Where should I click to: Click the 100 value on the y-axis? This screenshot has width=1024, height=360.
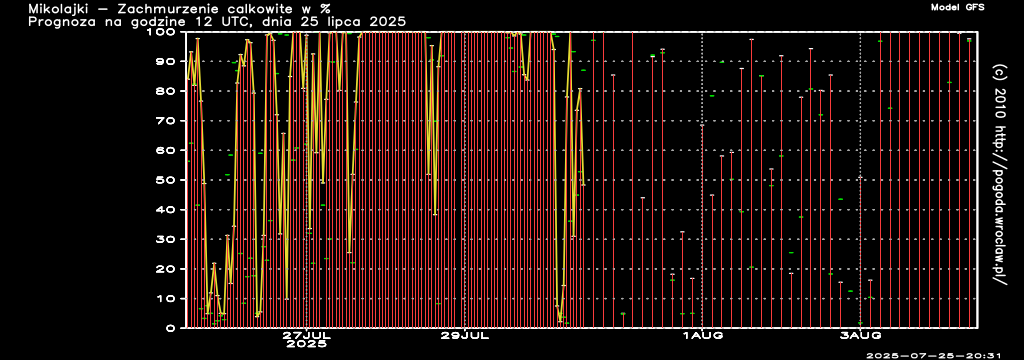point(165,31)
